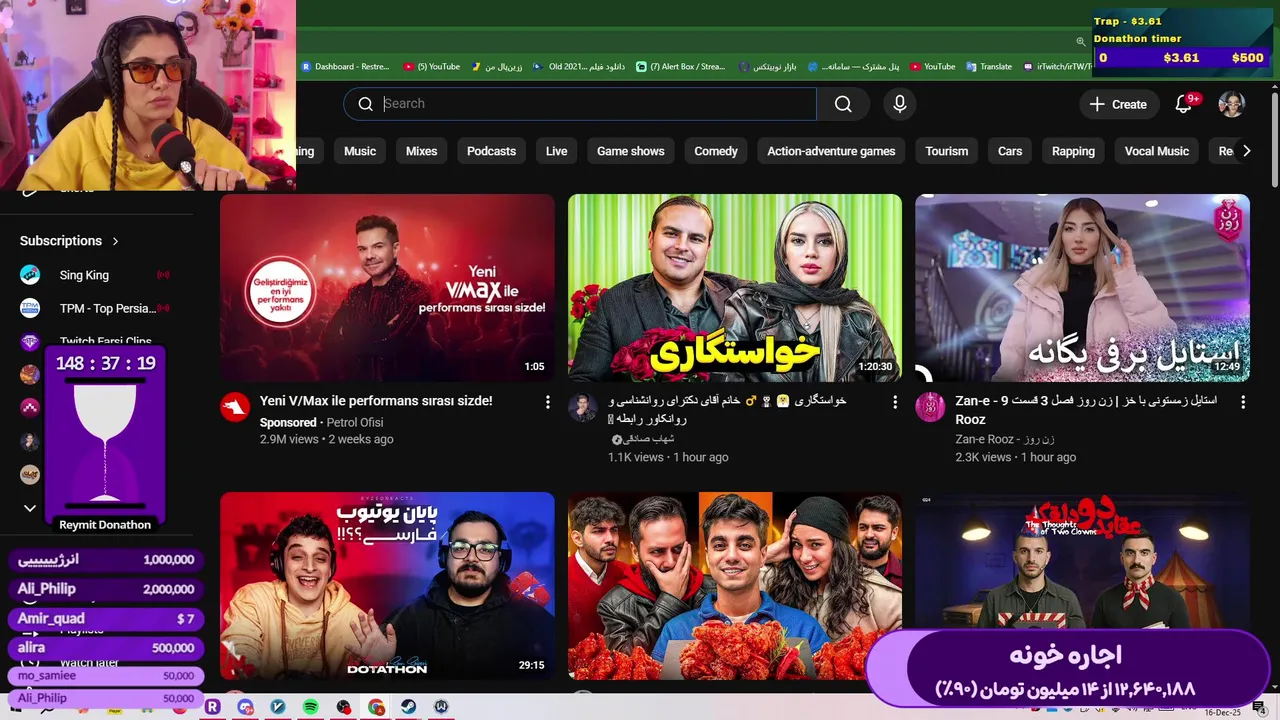Play the خواستگاری 1:20:30 video thumbnail

tap(735, 288)
